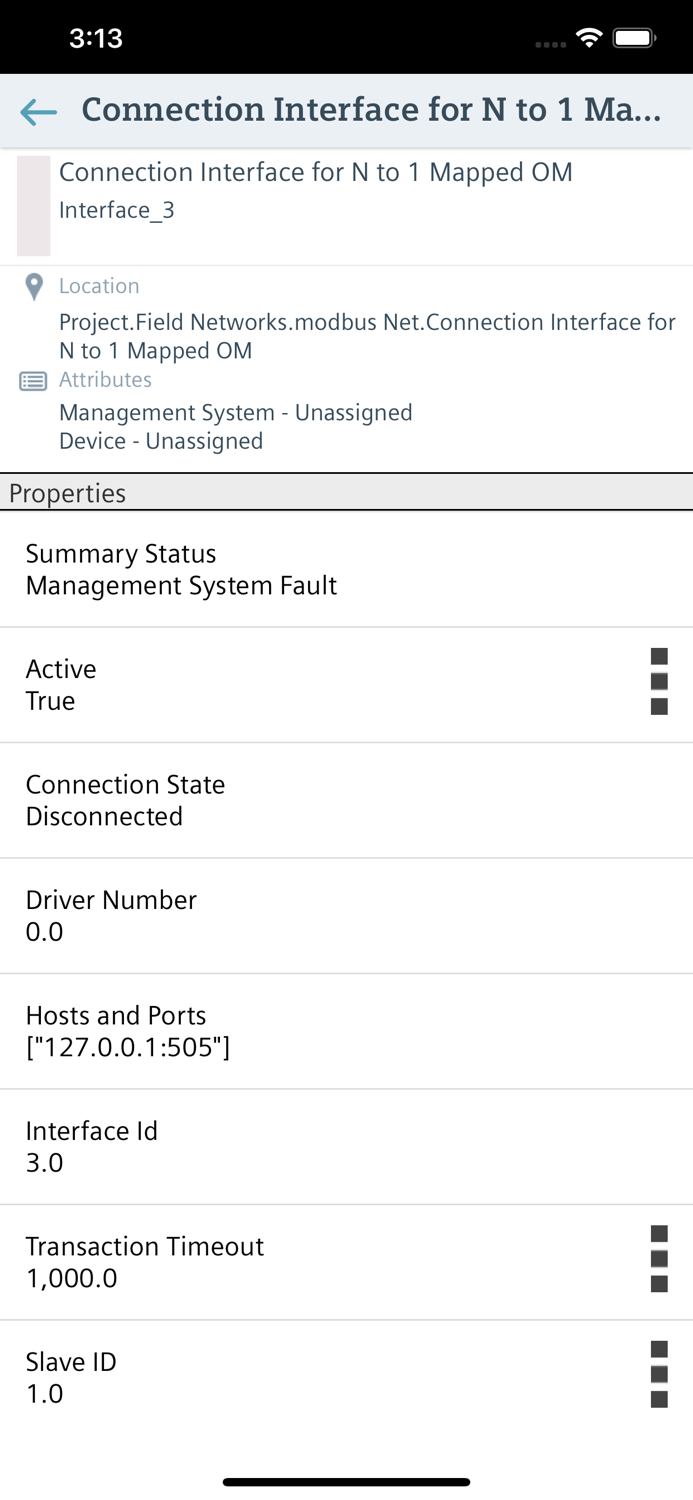Image resolution: width=693 pixels, height=1500 pixels.
Task: Tap the Interface_3 name label
Action: [x=117, y=210]
